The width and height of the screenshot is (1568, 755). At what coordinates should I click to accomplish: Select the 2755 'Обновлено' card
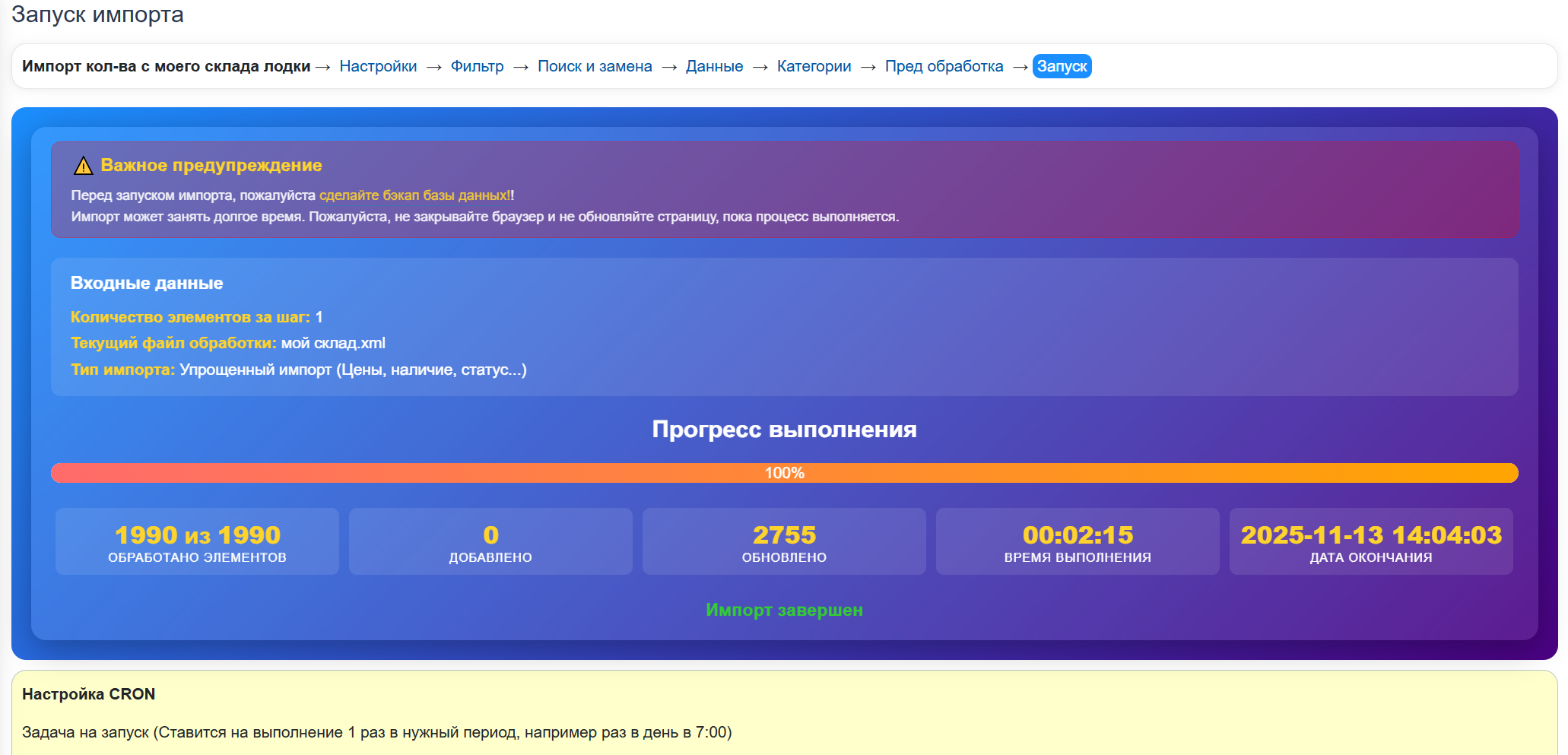(784, 541)
